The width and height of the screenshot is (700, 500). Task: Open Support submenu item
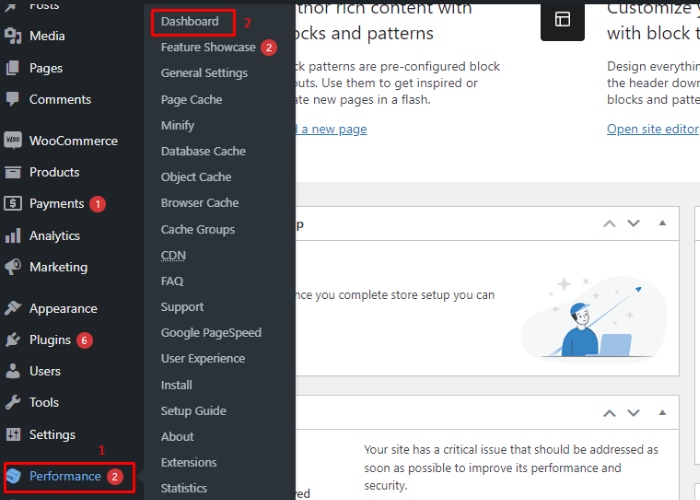click(182, 307)
